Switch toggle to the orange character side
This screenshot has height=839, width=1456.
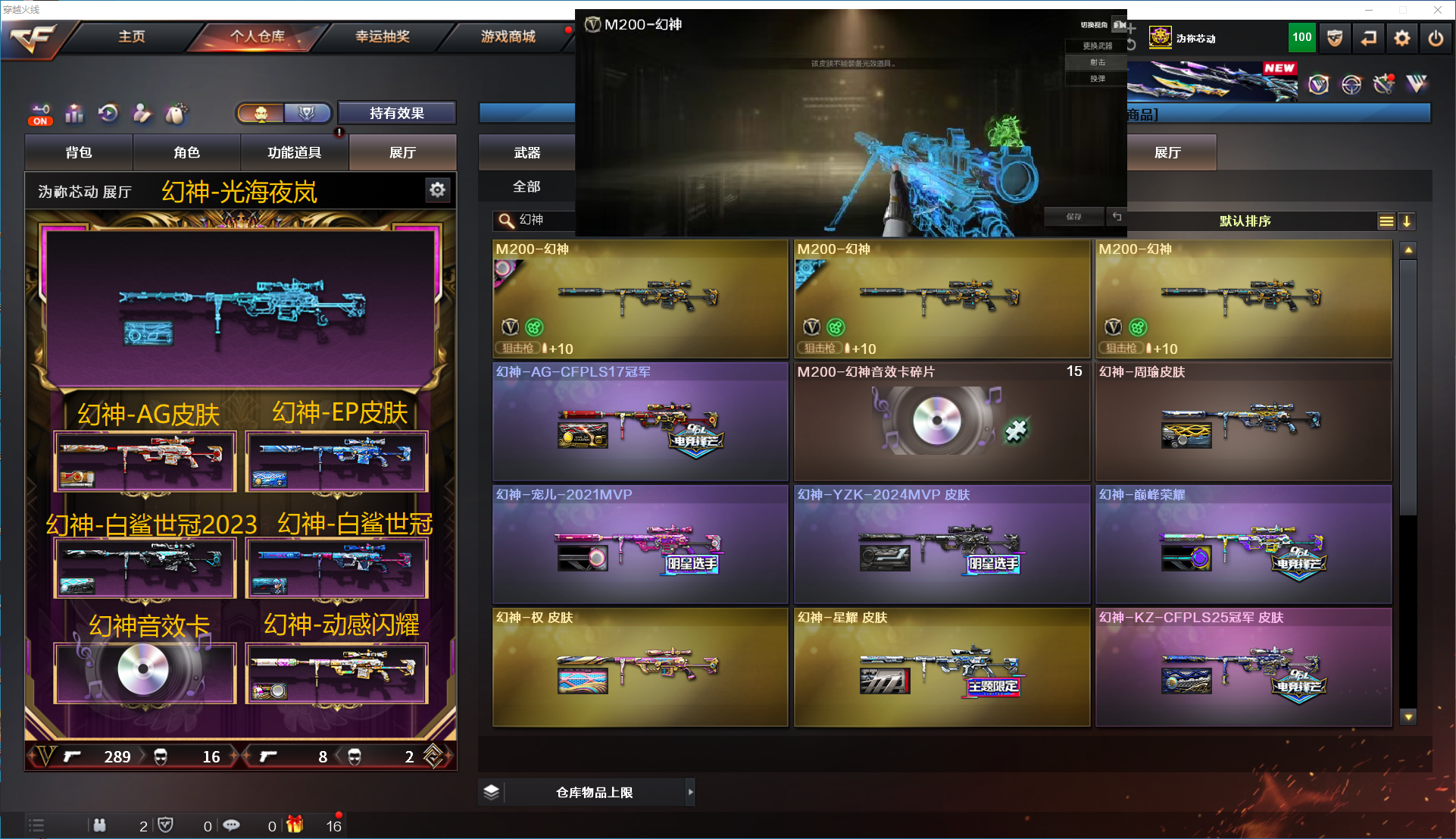click(261, 114)
